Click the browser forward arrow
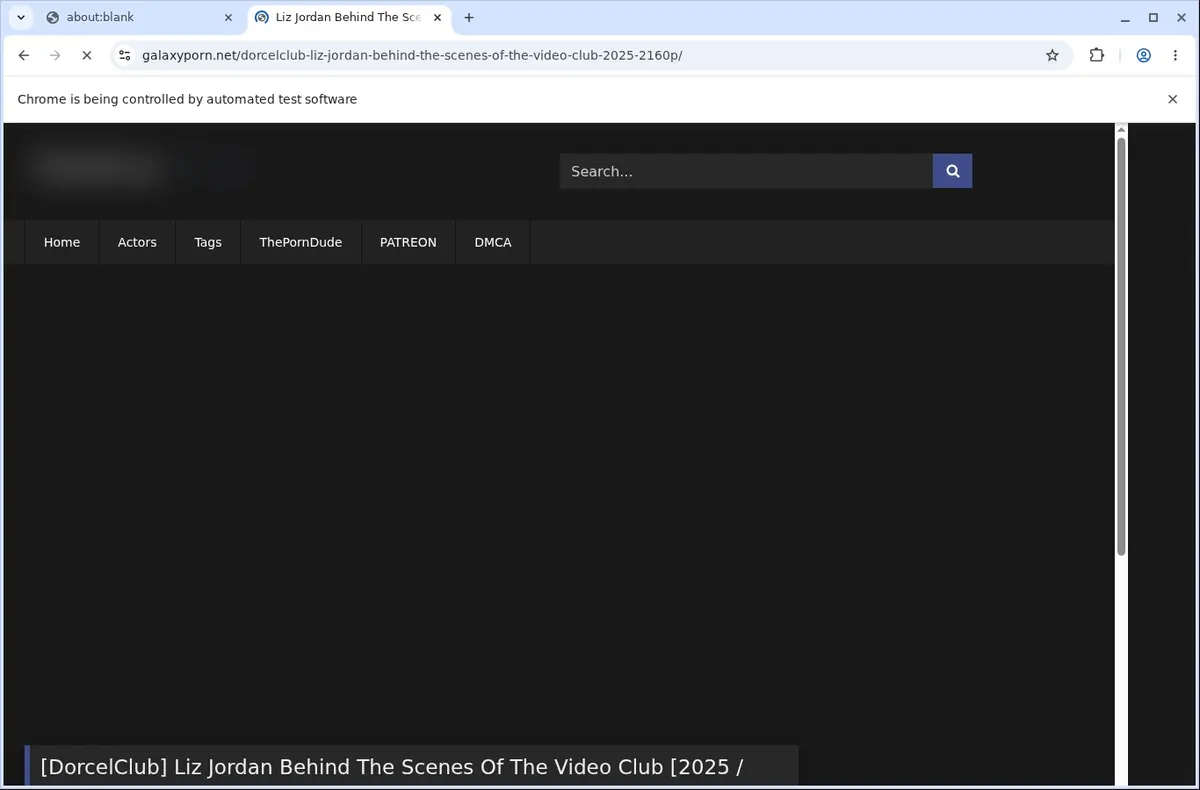Screen dimensions: 1200x790 point(55,56)
